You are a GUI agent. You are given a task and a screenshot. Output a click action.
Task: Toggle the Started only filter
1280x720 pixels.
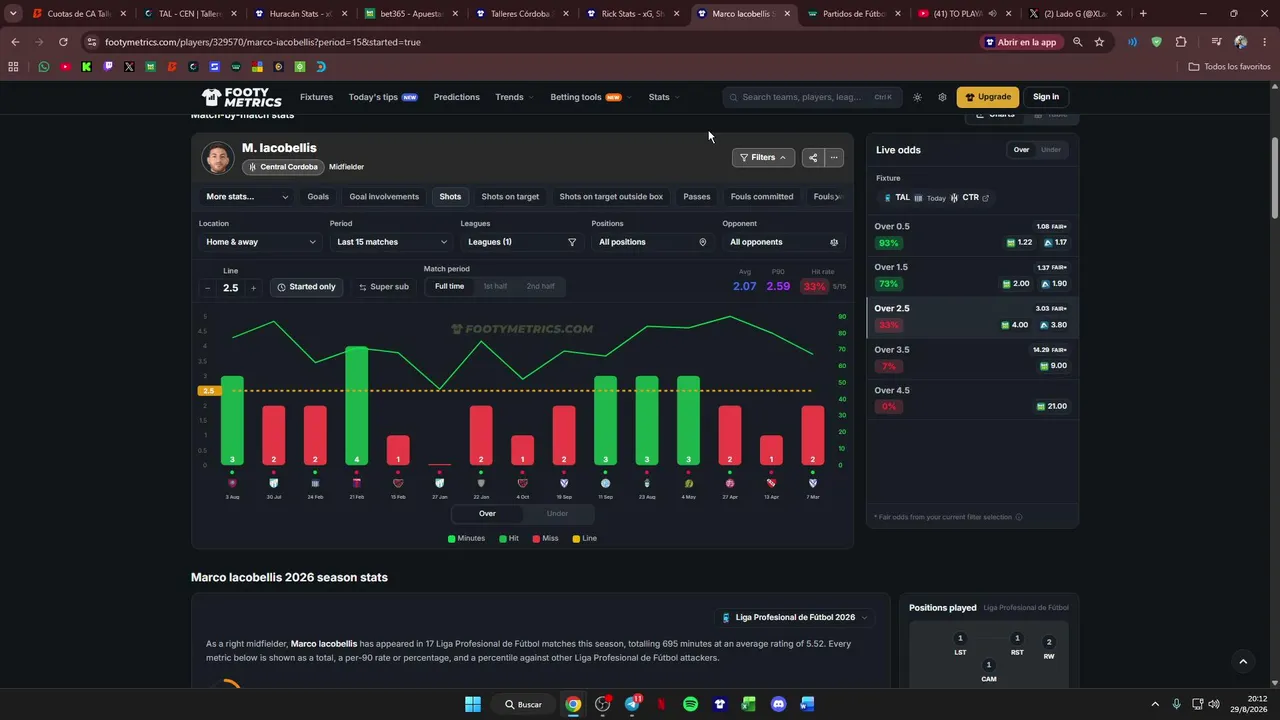306,287
